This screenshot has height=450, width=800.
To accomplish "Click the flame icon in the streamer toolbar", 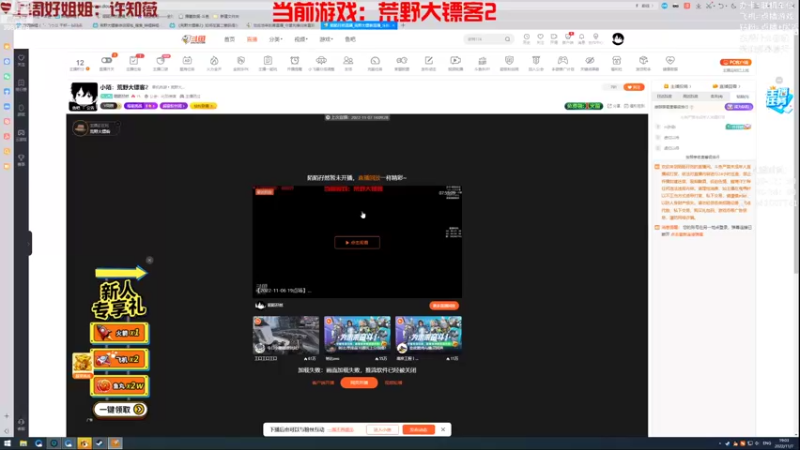I will 214,61.
